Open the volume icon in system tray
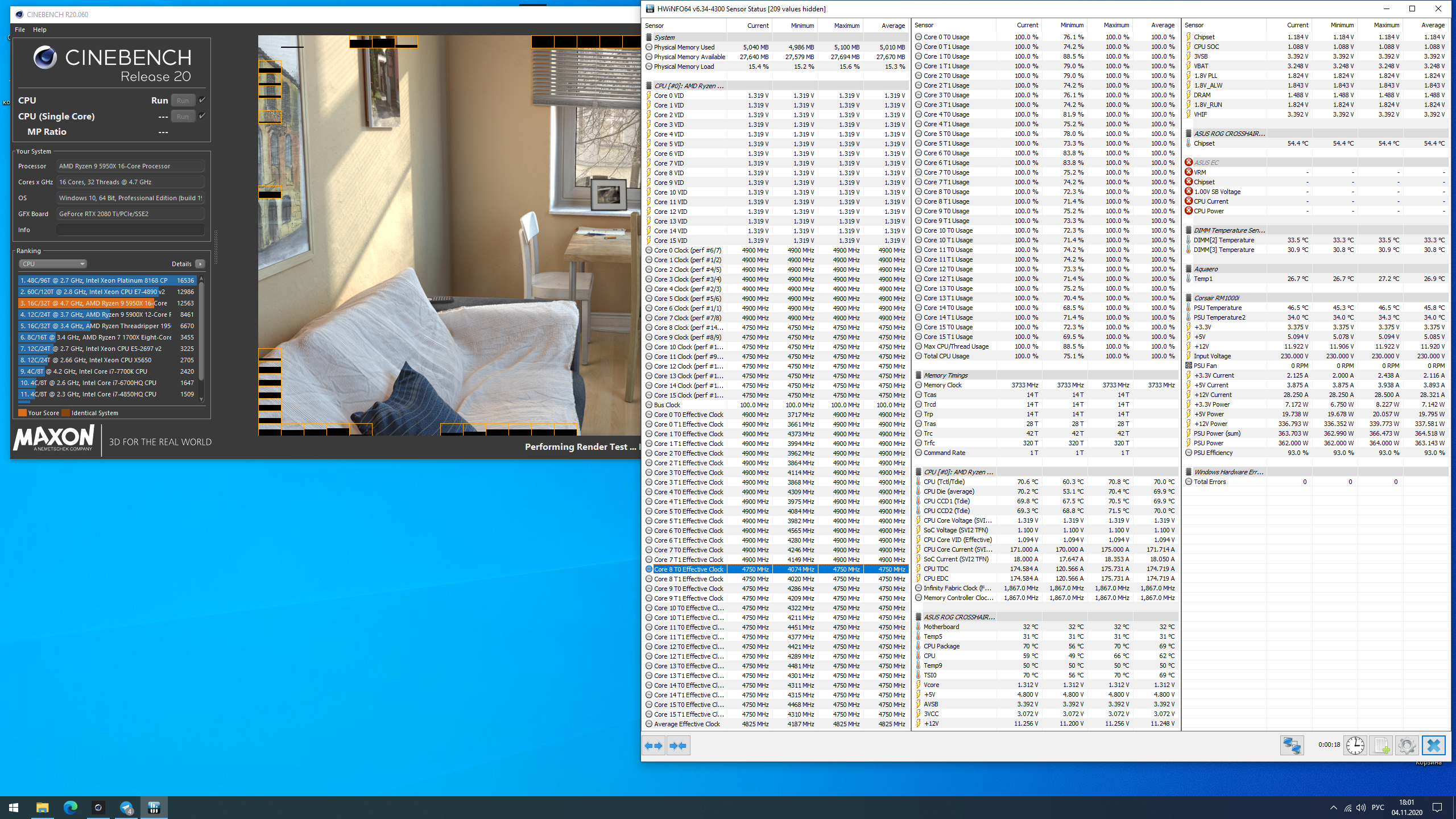 [x=1361, y=808]
